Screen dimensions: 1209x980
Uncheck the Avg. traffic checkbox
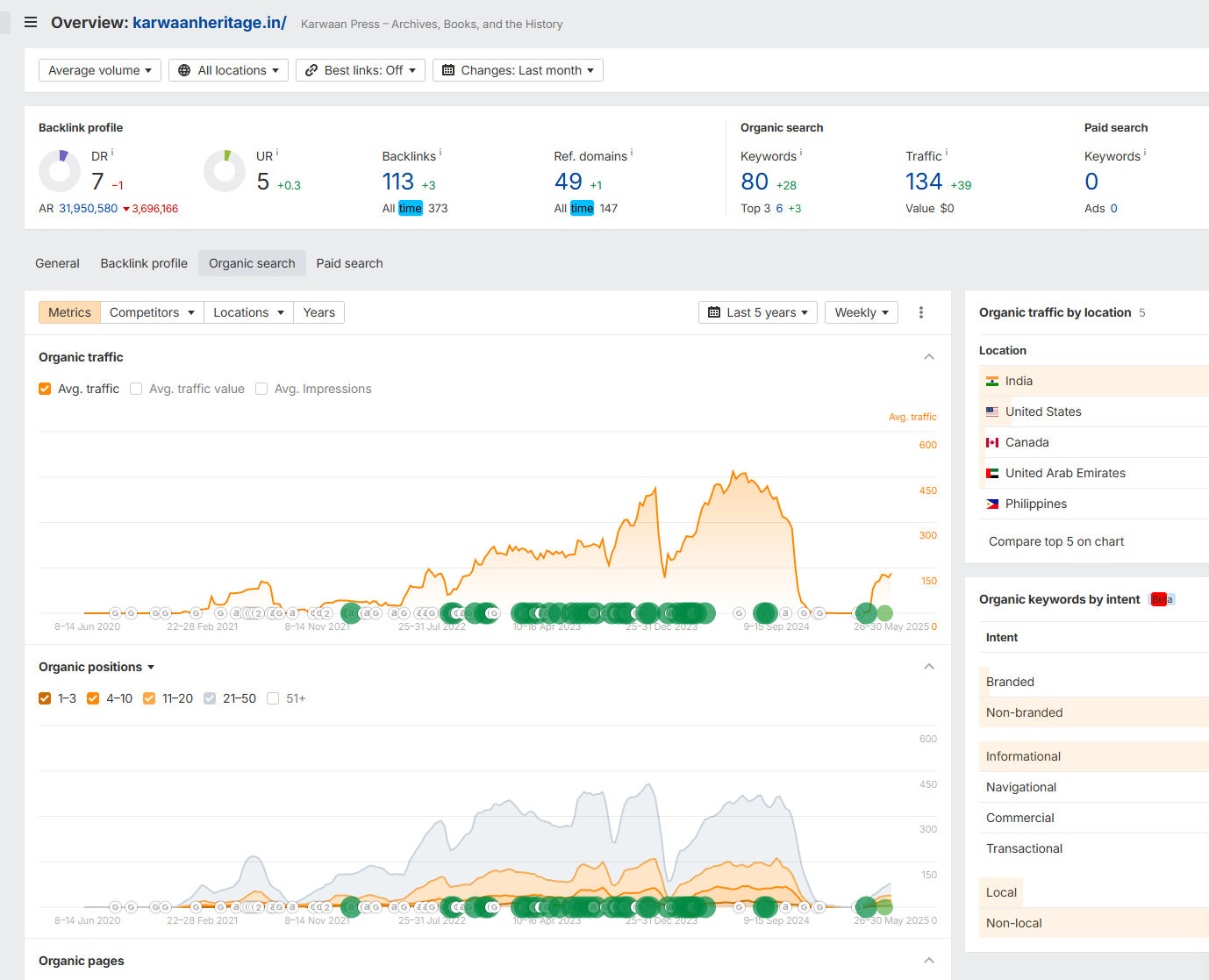45,389
